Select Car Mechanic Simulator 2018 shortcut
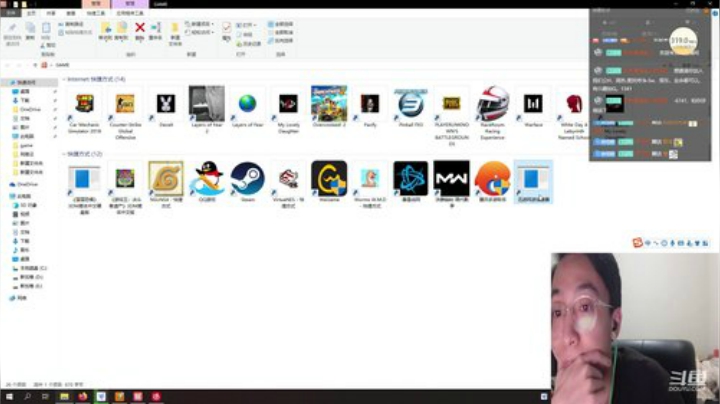The height and width of the screenshot is (404, 720). pos(84,110)
